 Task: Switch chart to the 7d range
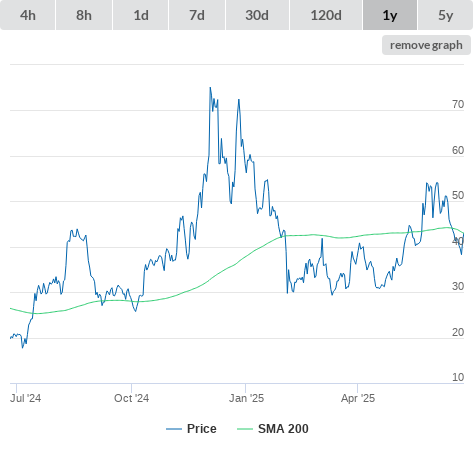pyautogui.click(x=197, y=15)
